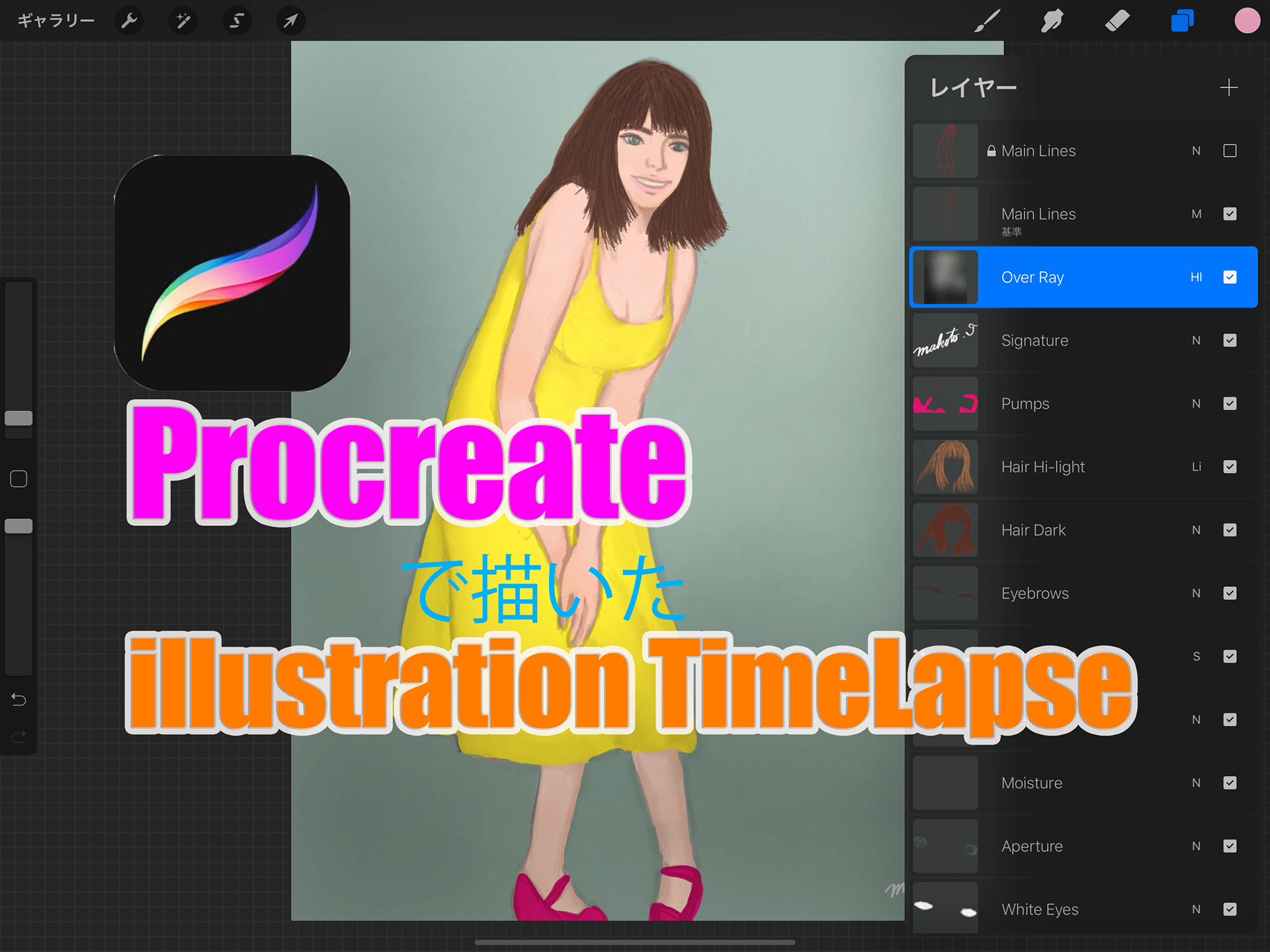Select the Paint brush tool
This screenshot has height=952, width=1270.
987,21
